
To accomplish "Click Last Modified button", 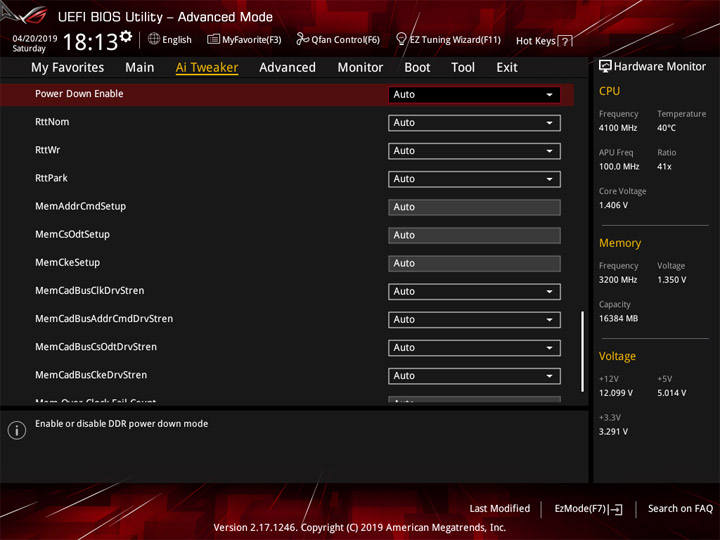I will pyautogui.click(x=500, y=508).
